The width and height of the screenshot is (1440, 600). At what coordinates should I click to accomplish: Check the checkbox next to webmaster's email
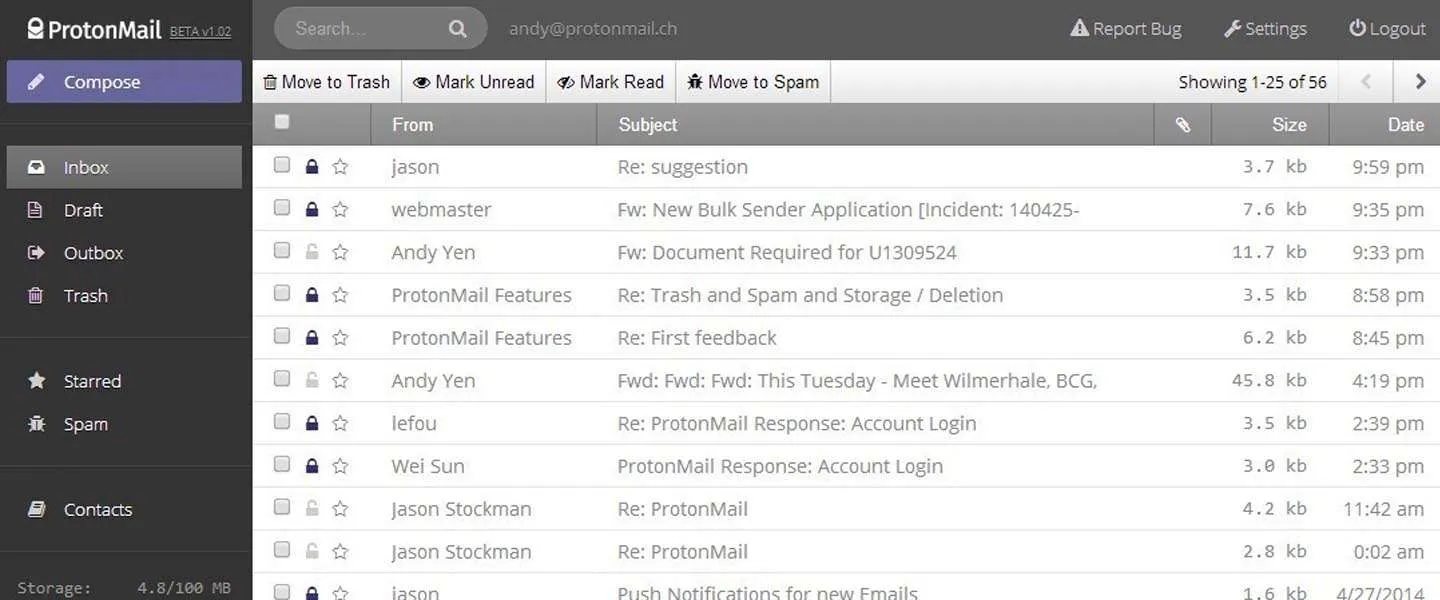click(281, 207)
